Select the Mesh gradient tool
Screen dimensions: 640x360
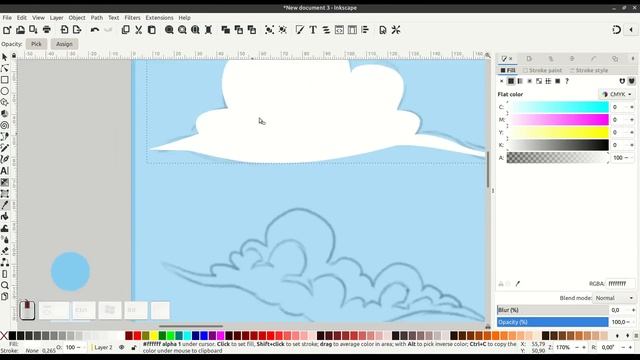click(4, 193)
